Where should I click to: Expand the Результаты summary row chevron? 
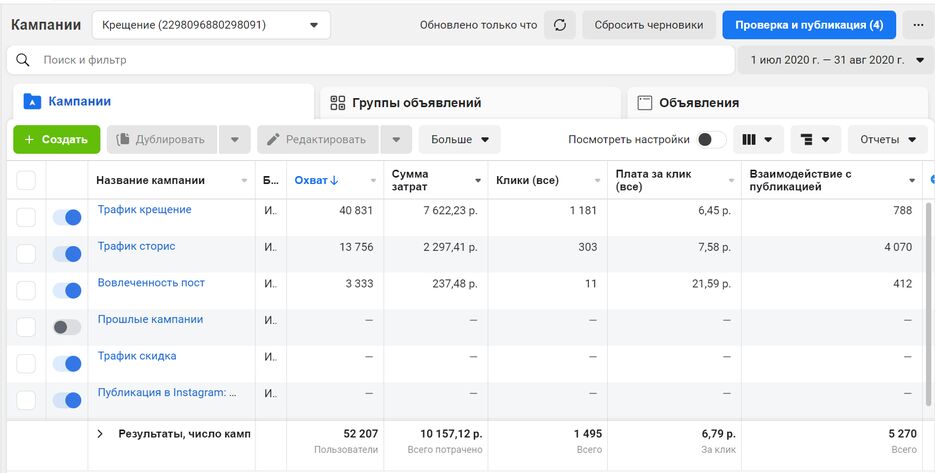[100, 434]
